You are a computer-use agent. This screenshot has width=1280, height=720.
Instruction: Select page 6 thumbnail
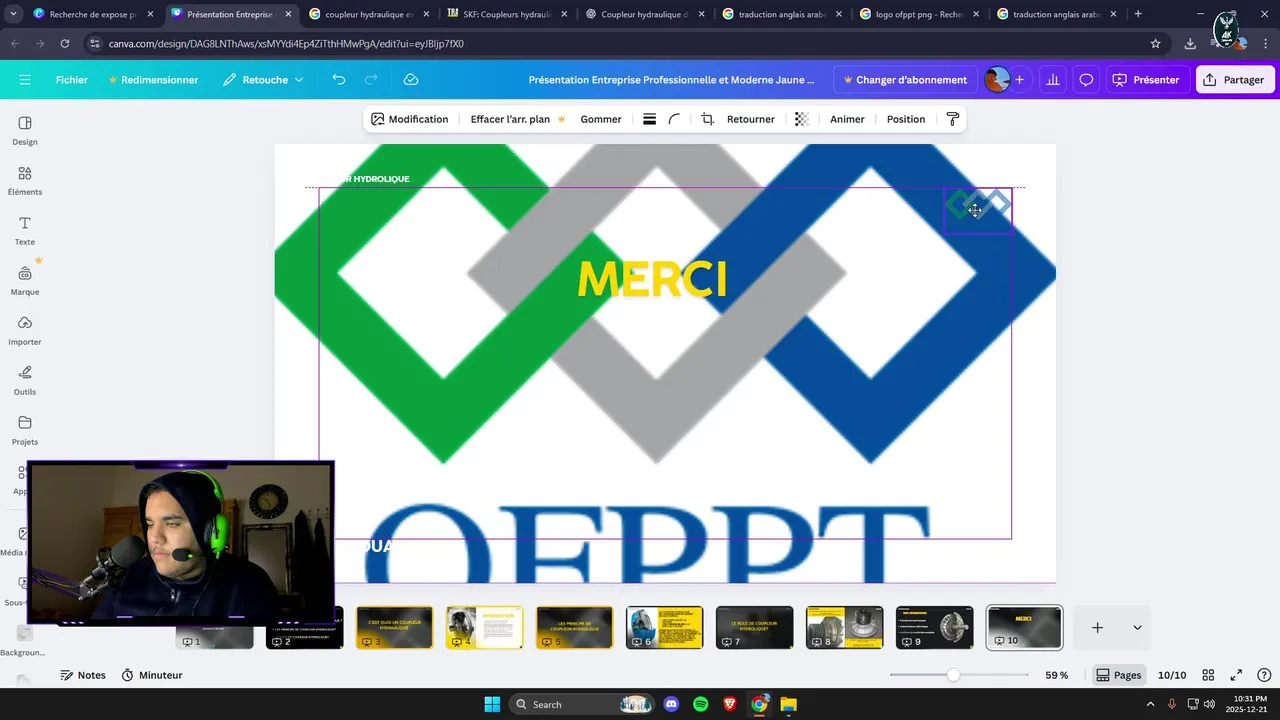pyautogui.click(x=664, y=627)
